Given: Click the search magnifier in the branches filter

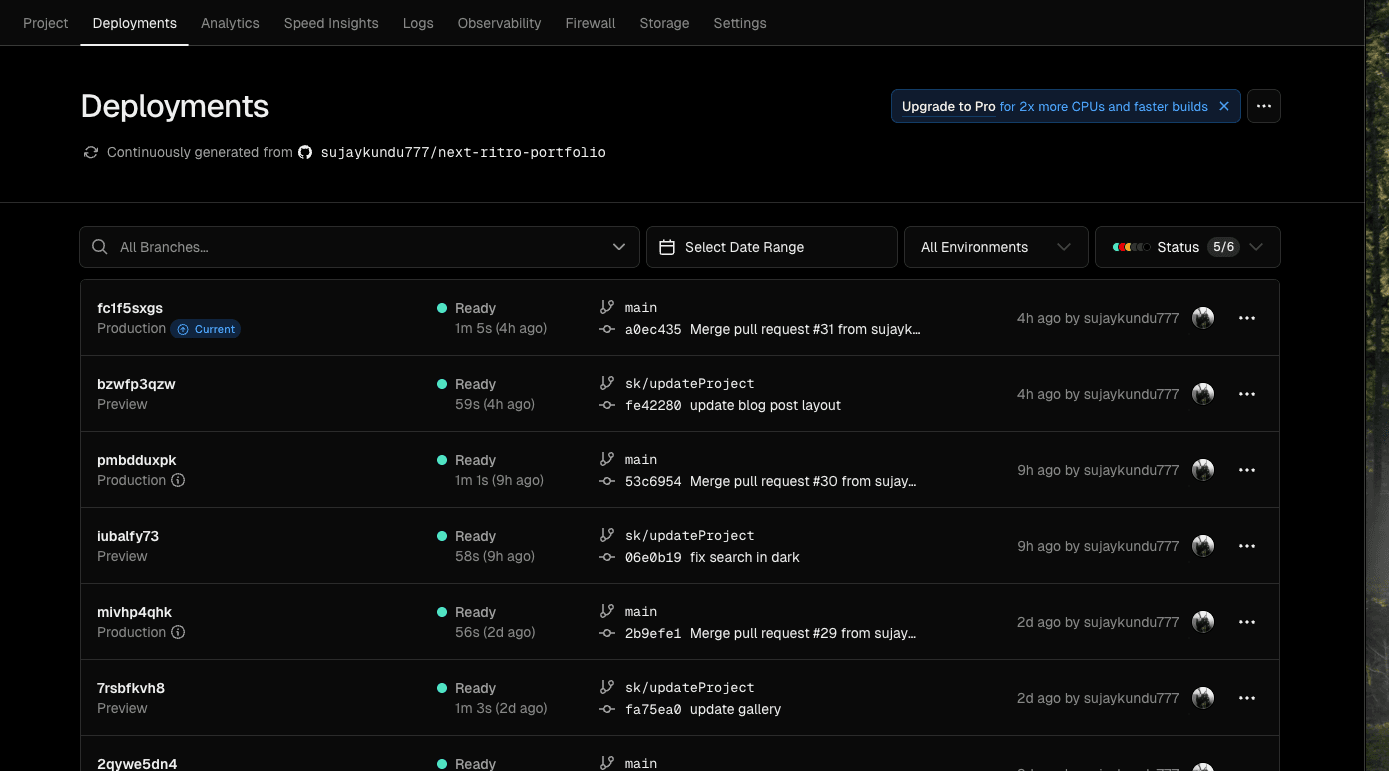Looking at the screenshot, I should pos(99,246).
